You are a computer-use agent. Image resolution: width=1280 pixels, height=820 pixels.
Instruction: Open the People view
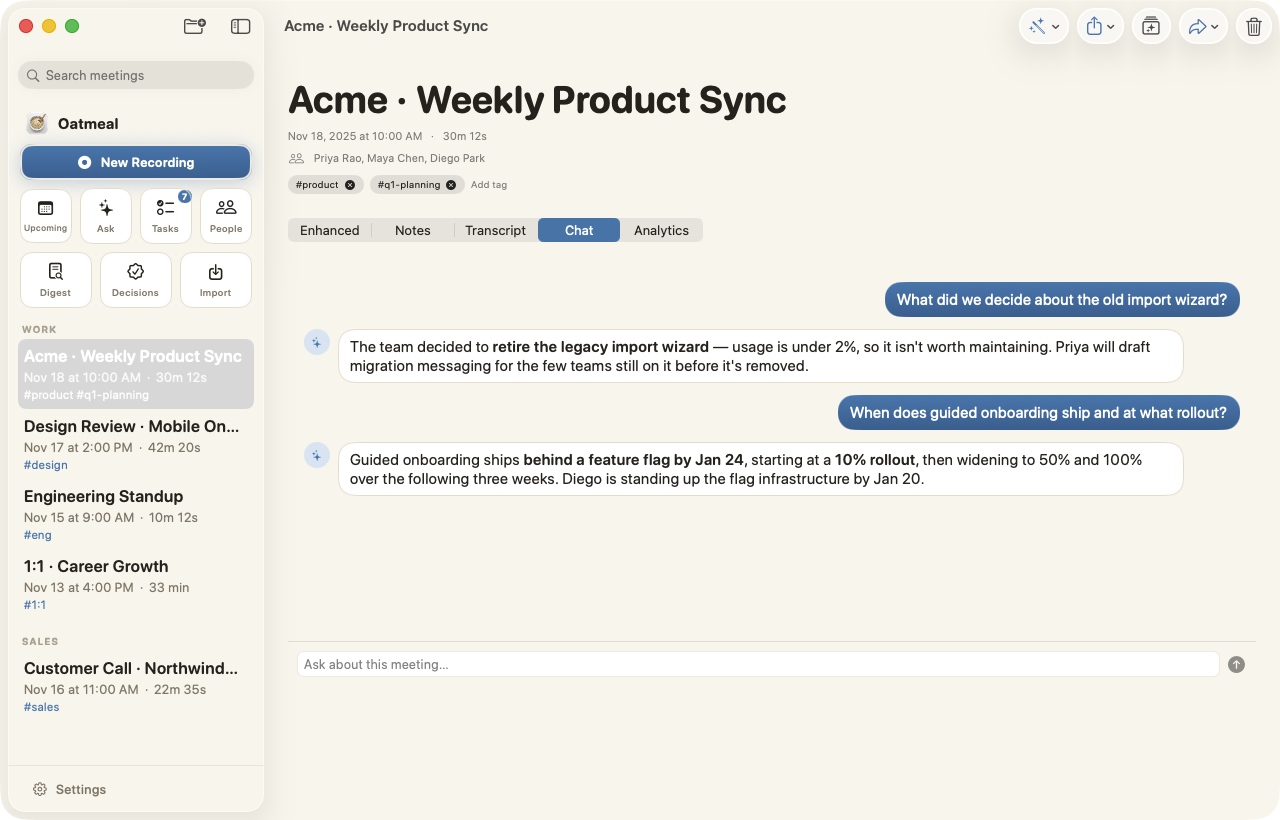point(226,216)
